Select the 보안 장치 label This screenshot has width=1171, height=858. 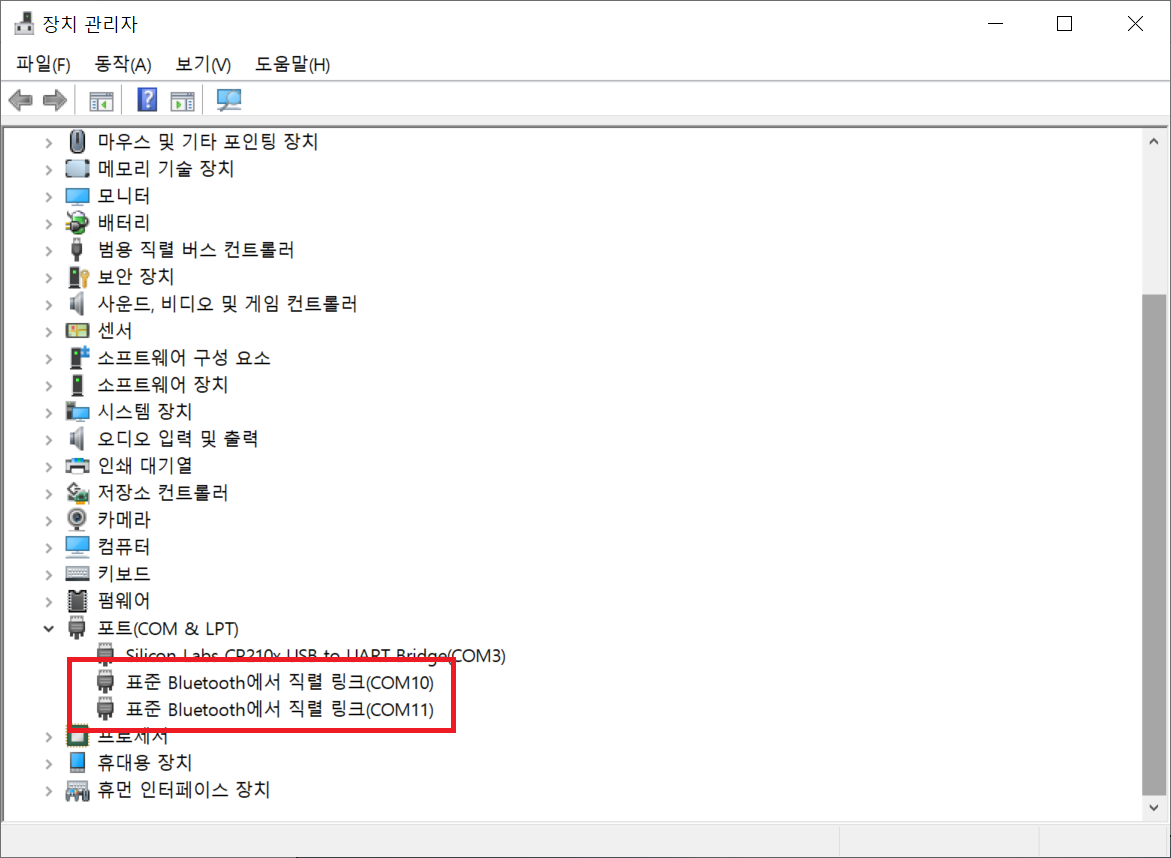[135, 276]
